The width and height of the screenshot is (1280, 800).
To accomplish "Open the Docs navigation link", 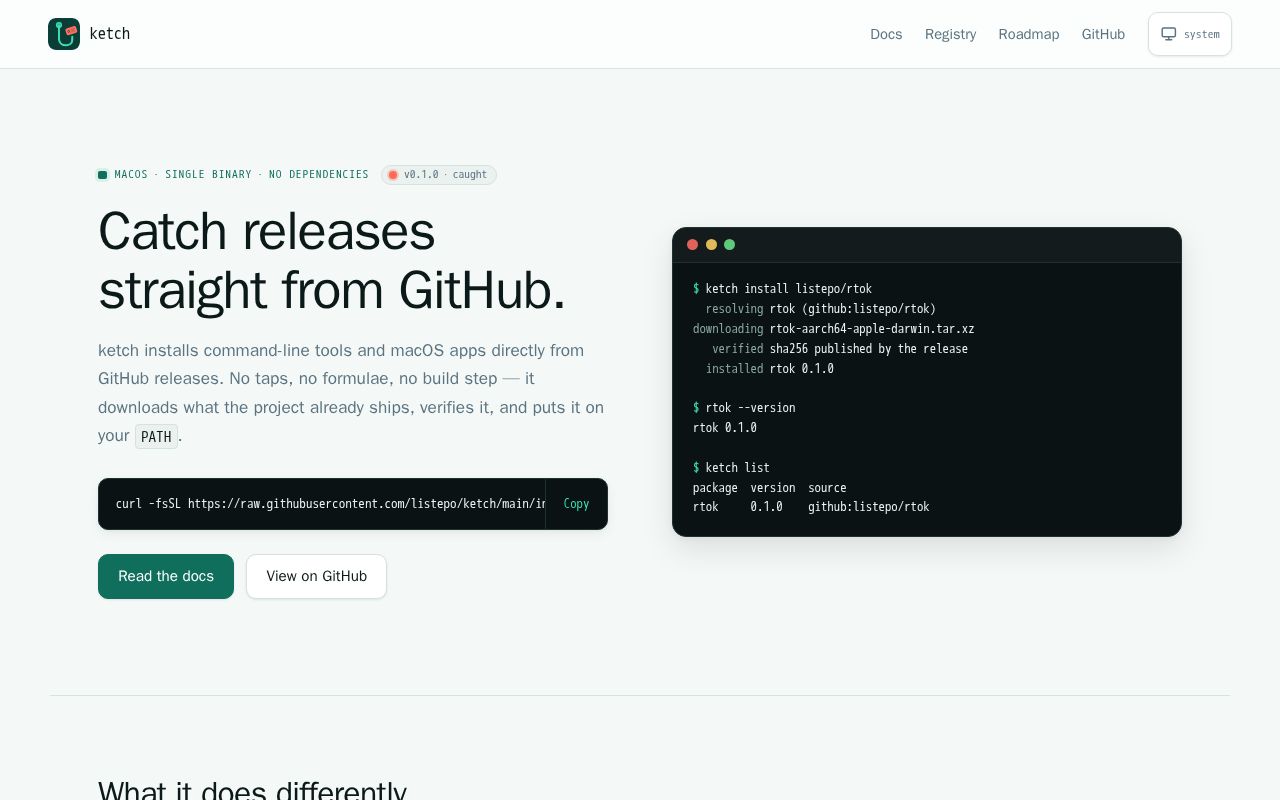I will tap(886, 34).
